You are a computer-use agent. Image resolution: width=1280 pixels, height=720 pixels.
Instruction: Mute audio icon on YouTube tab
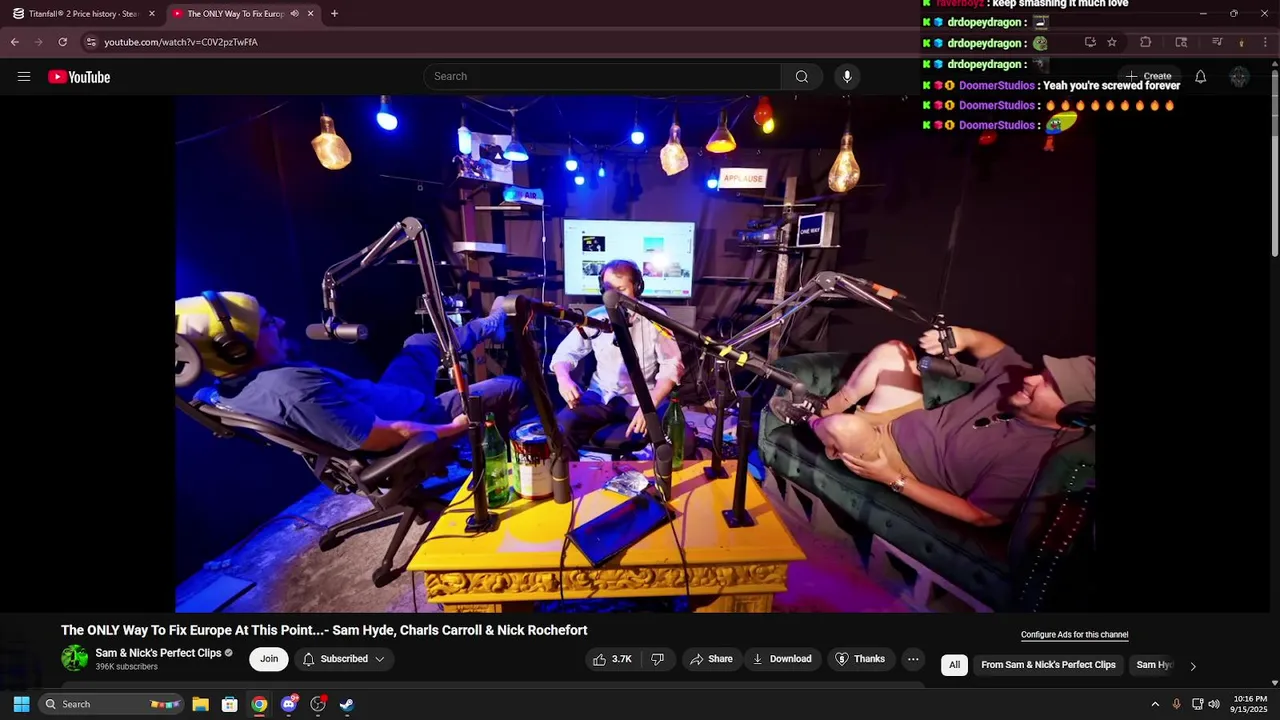pos(294,14)
